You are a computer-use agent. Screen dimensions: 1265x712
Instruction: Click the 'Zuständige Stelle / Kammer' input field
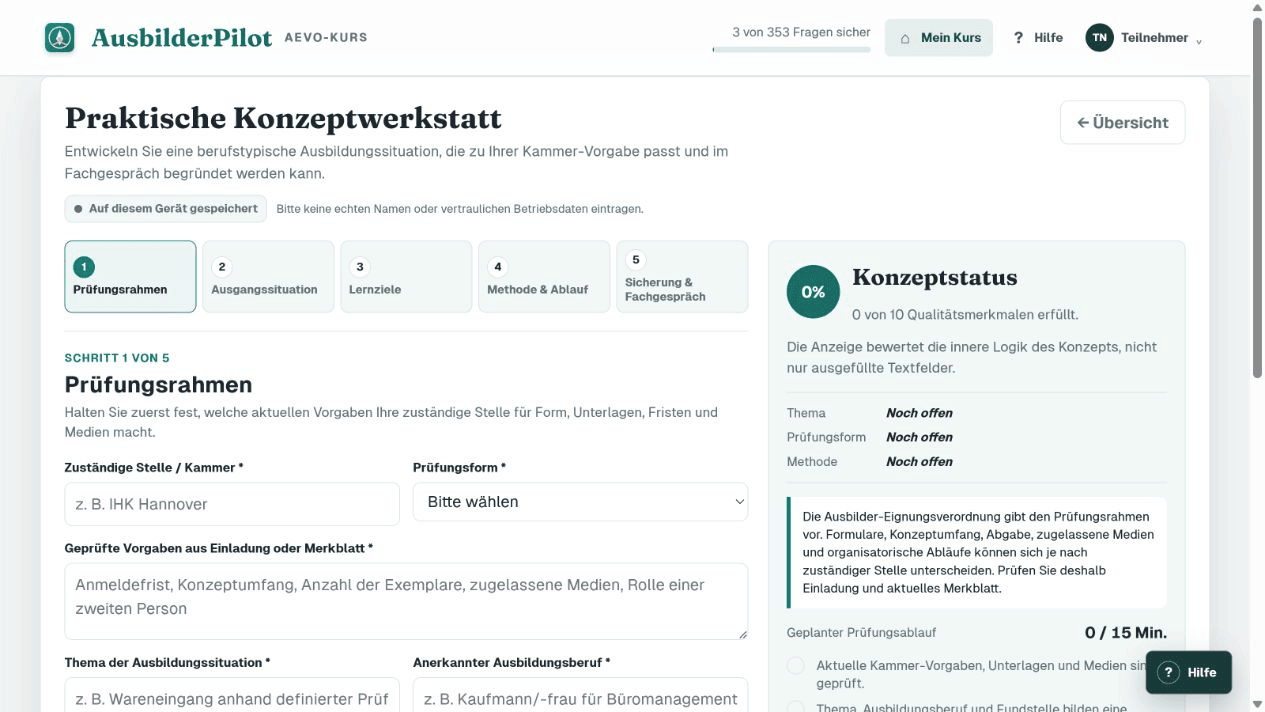[x=232, y=504]
